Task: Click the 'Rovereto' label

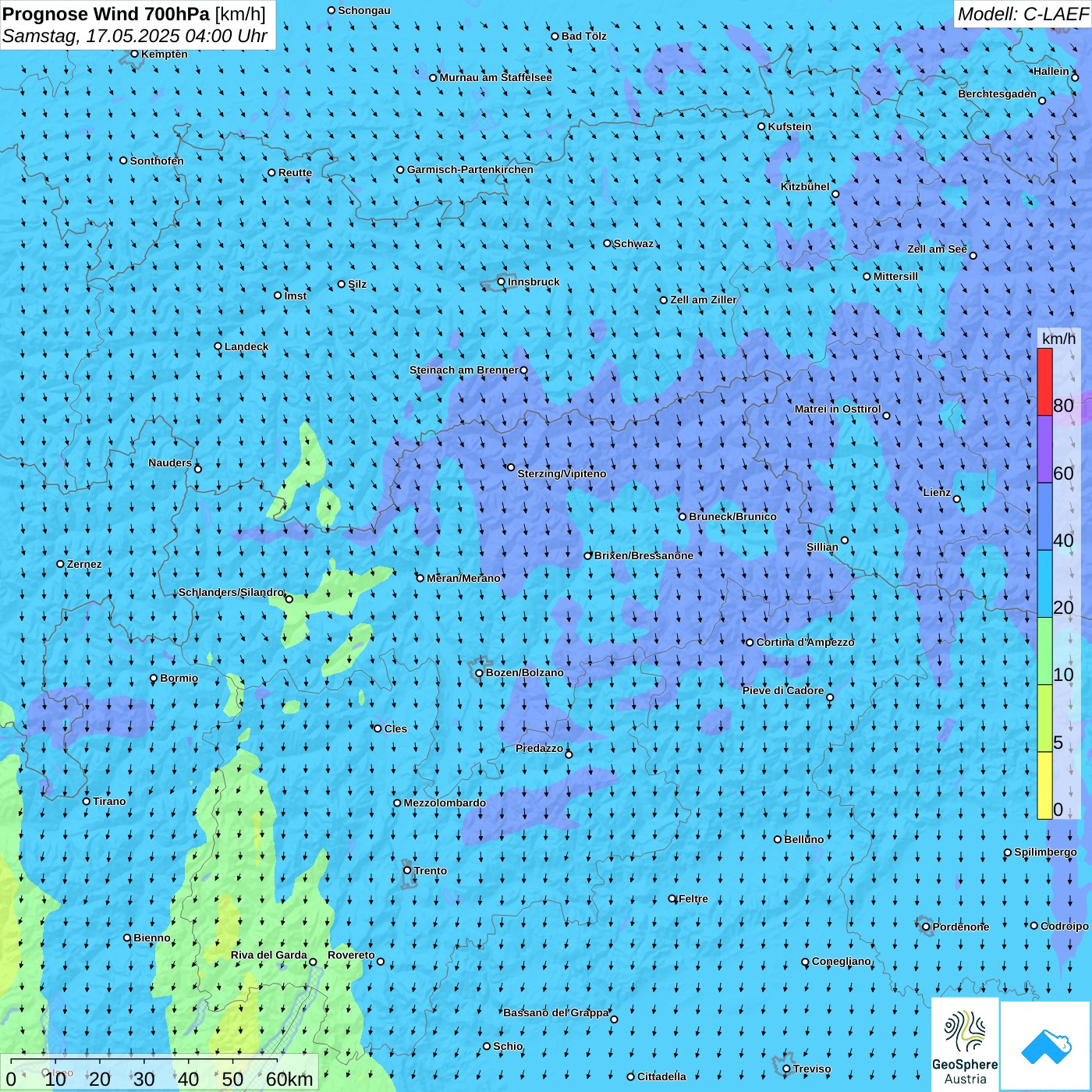Action: pos(351,955)
